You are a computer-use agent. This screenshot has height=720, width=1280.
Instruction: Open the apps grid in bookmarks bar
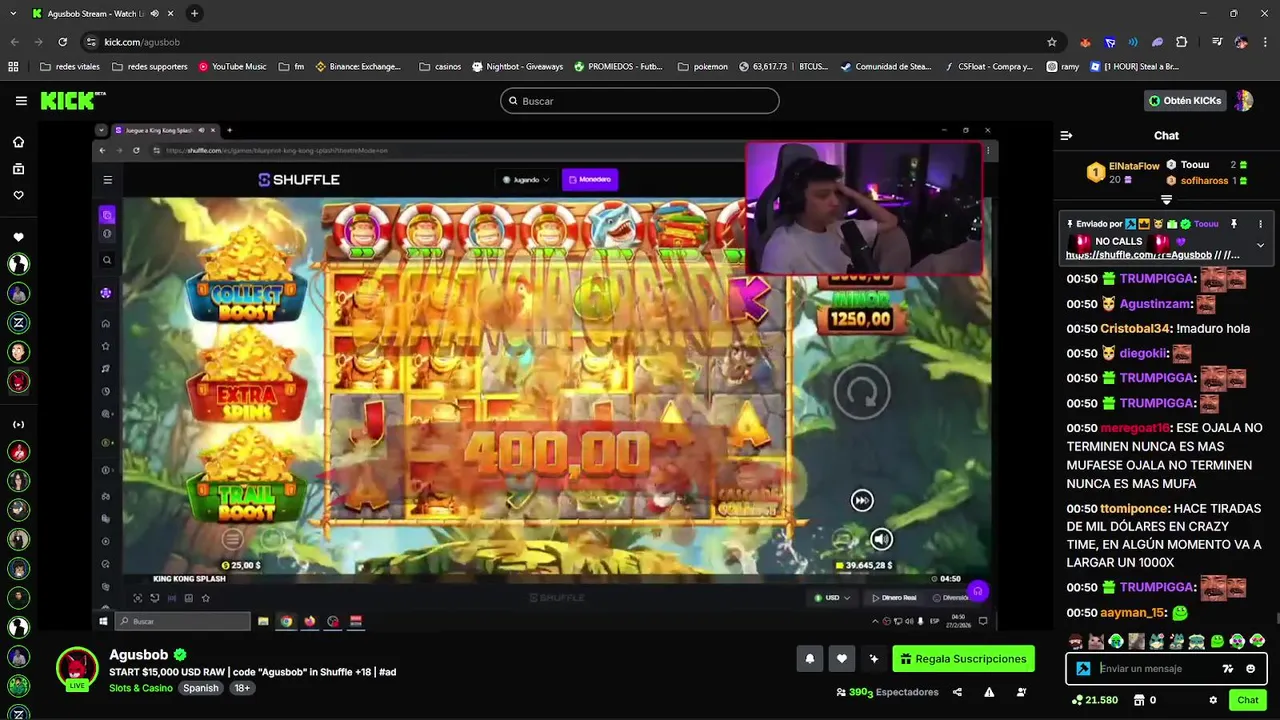[13, 67]
